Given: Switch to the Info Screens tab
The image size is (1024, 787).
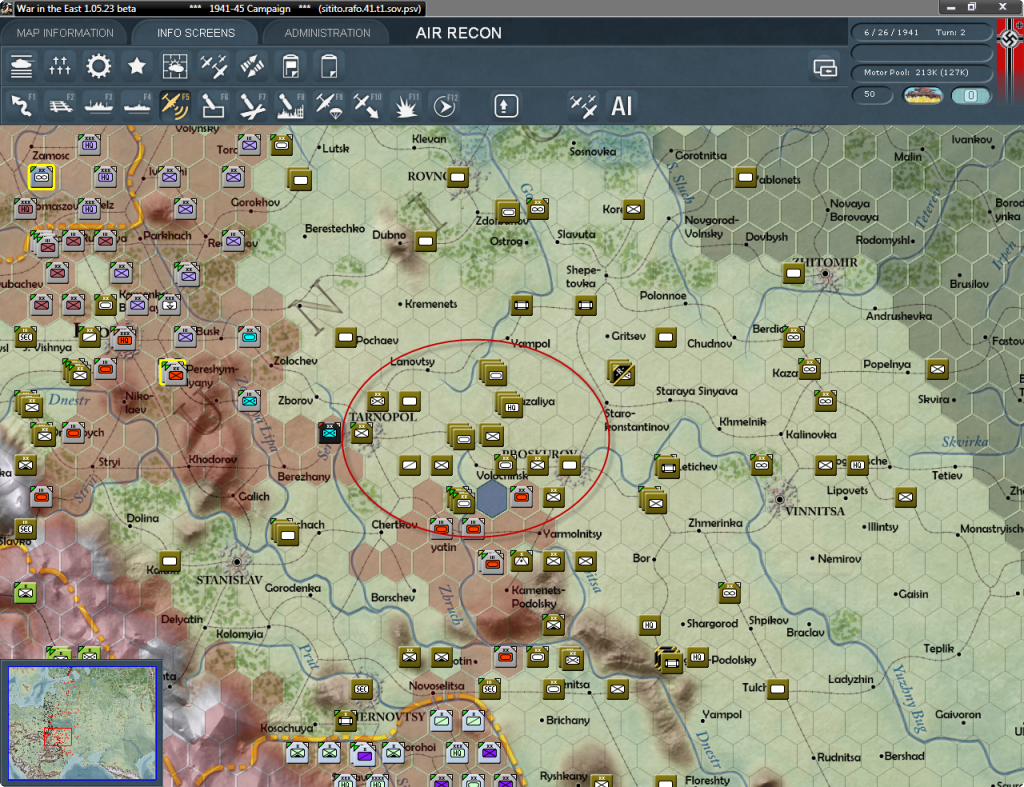Looking at the screenshot, I should (x=195, y=33).
